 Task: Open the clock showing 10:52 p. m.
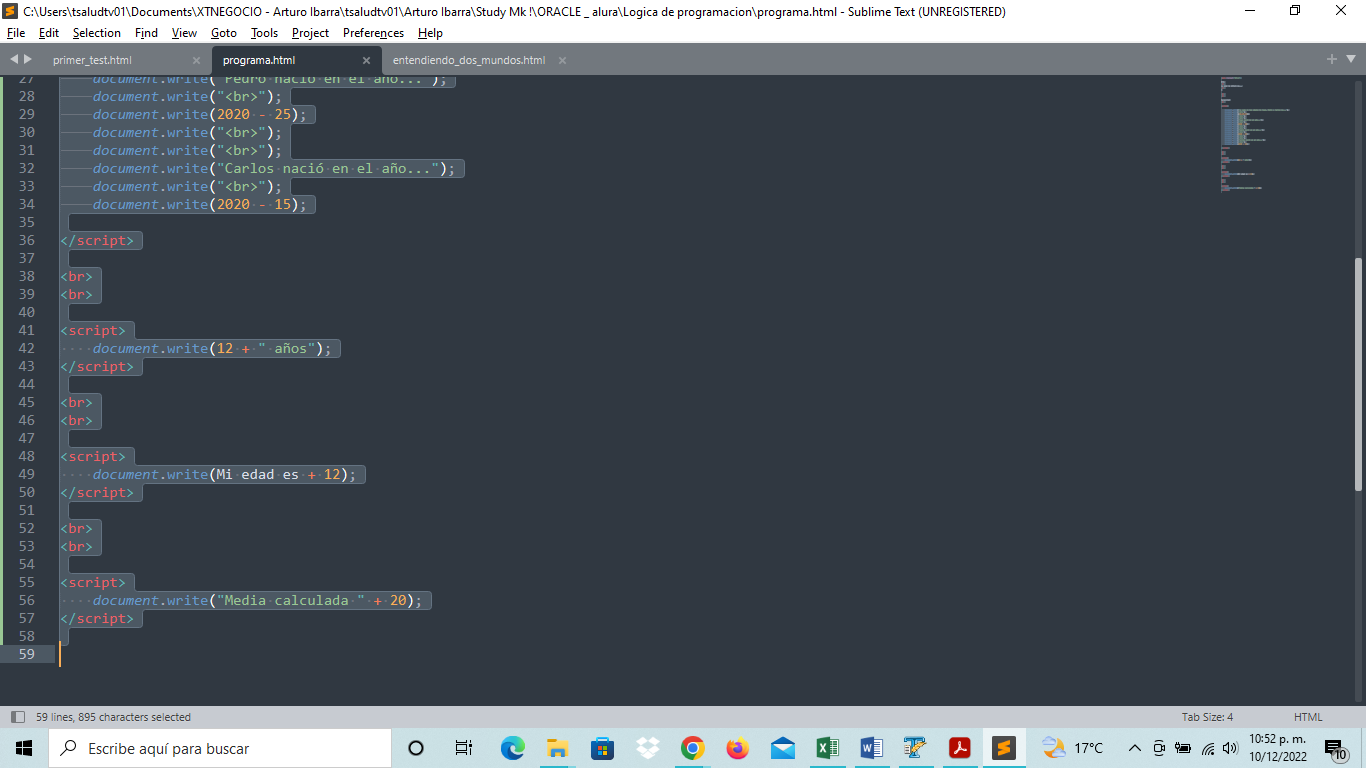point(1277,748)
